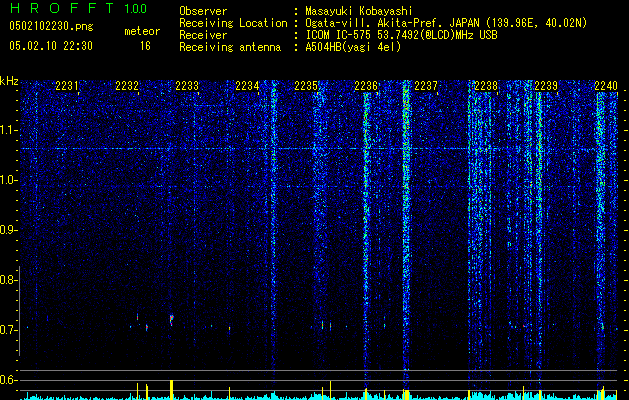Click observer name Masayuki Kobayashi
The image size is (629, 400).
point(359,11)
